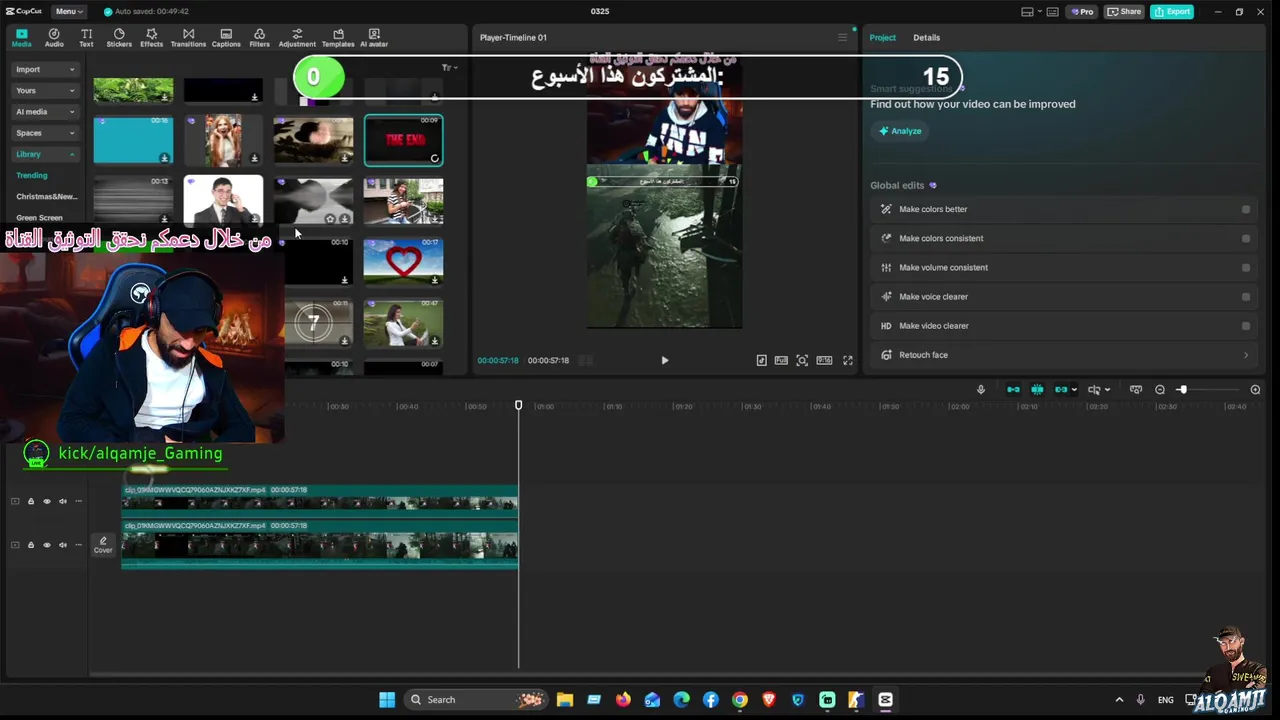This screenshot has width=1280, height=720.
Task: Open the Transitions panel
Action: [x=188, y=37]
